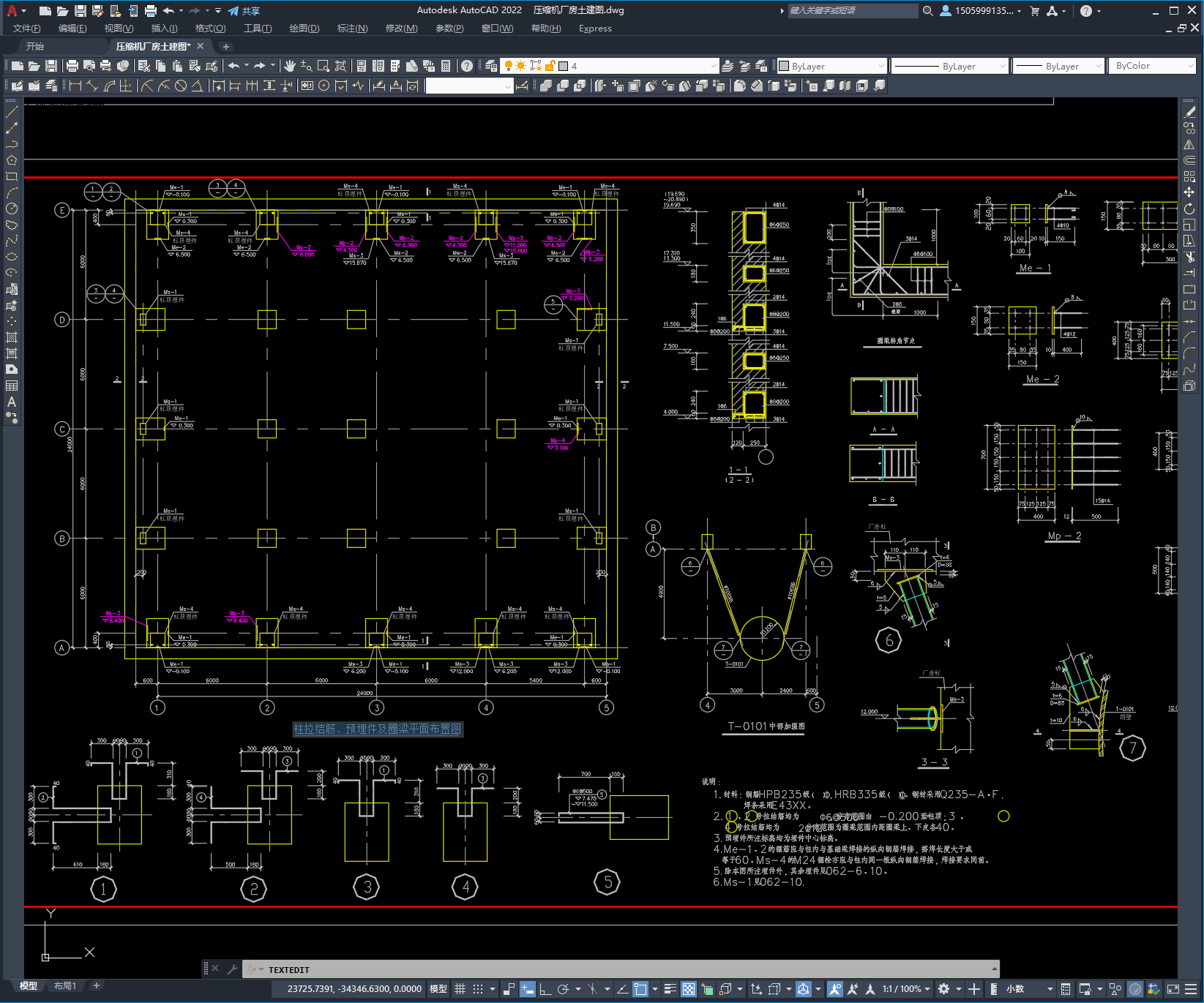Viewport: 1204px width, 1003px height.
Task: Select the Angular dimension tool
Action: pos(197,86)
